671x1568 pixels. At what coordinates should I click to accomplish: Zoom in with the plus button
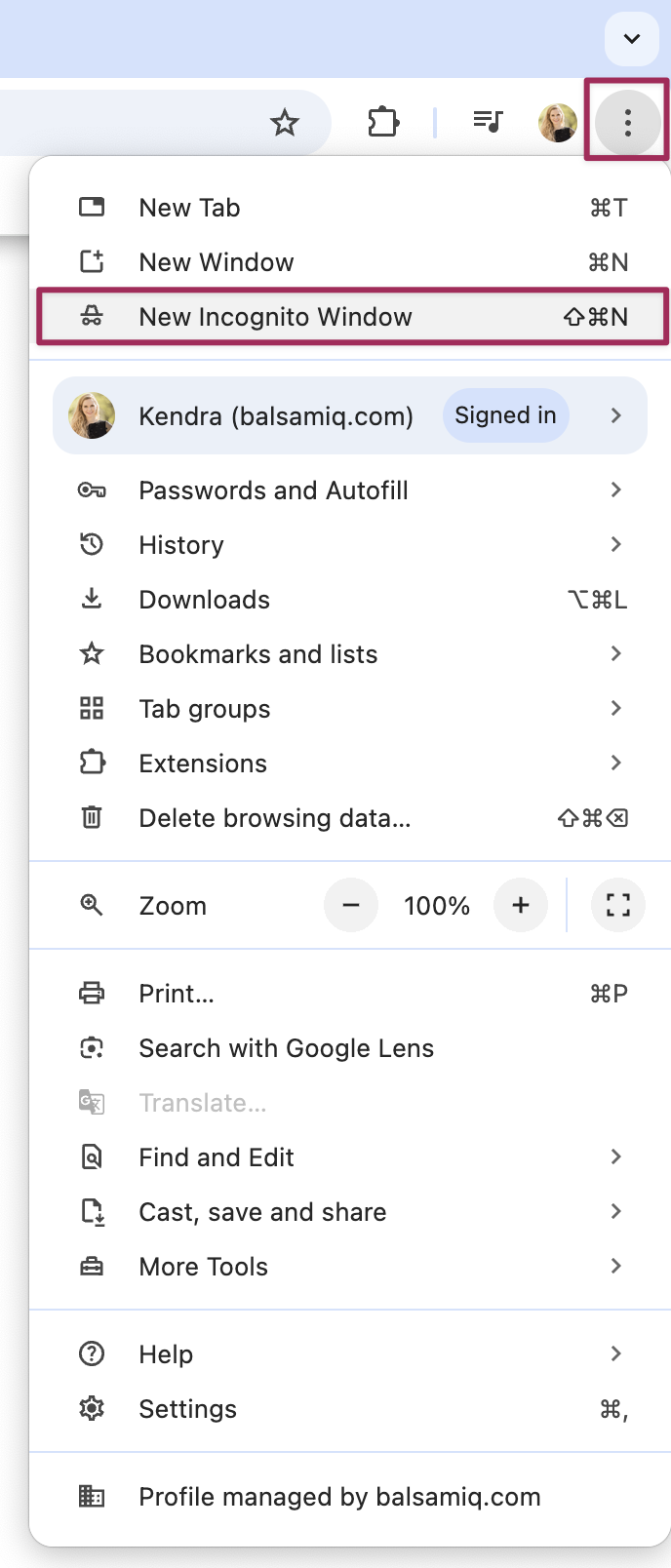521,906
